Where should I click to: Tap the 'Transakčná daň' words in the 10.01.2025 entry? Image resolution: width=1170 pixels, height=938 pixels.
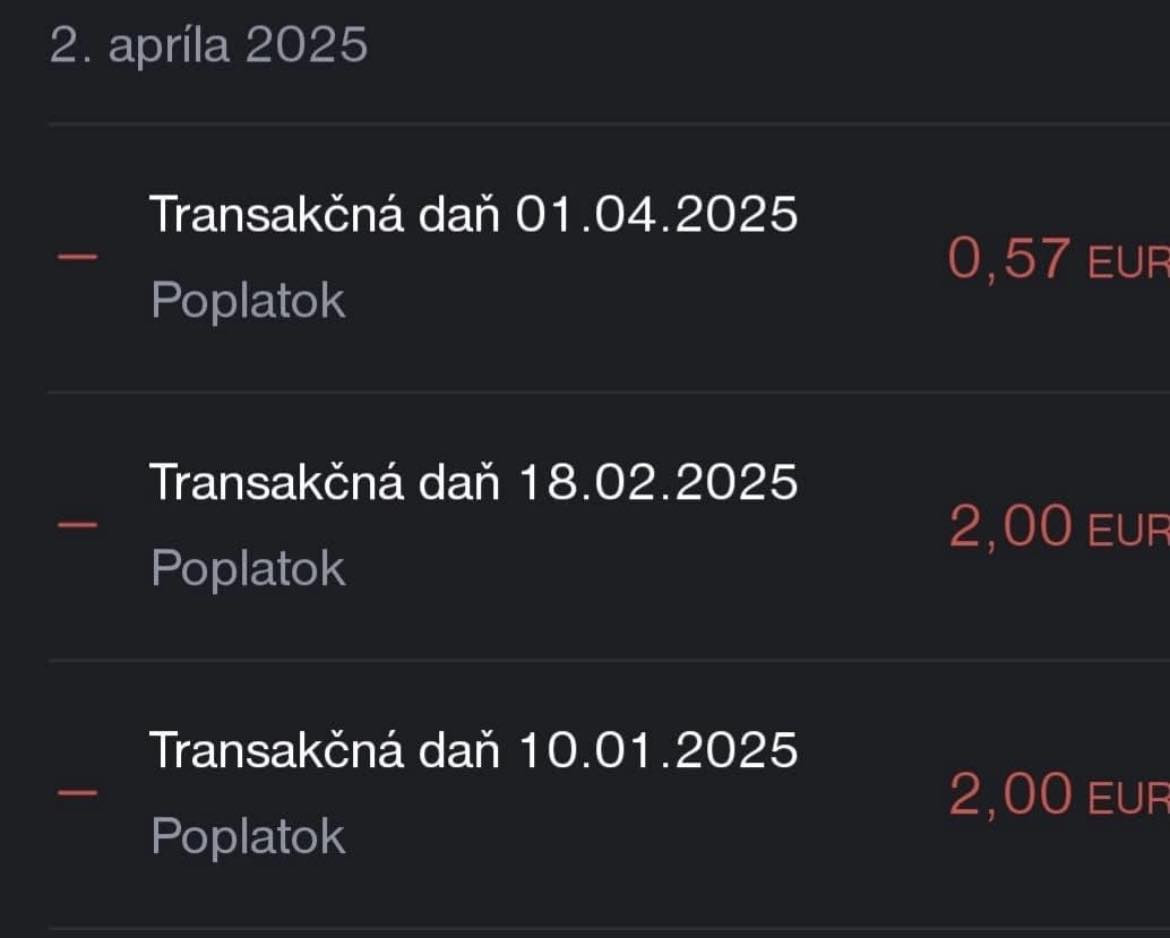pyautogui.click(x=324, y=749)
